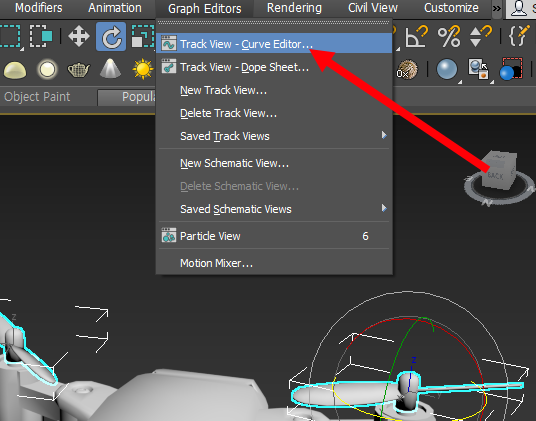This screenshot has height=421, width=536.
Task: Select the Scale tool
Action: (x=142, y=36)
